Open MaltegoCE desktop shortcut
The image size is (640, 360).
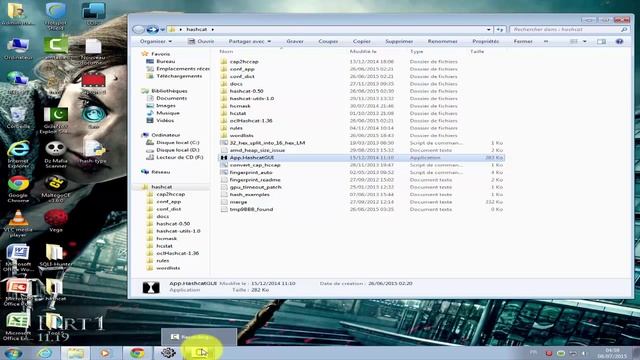pyautogui.click(x=56, y=189)
